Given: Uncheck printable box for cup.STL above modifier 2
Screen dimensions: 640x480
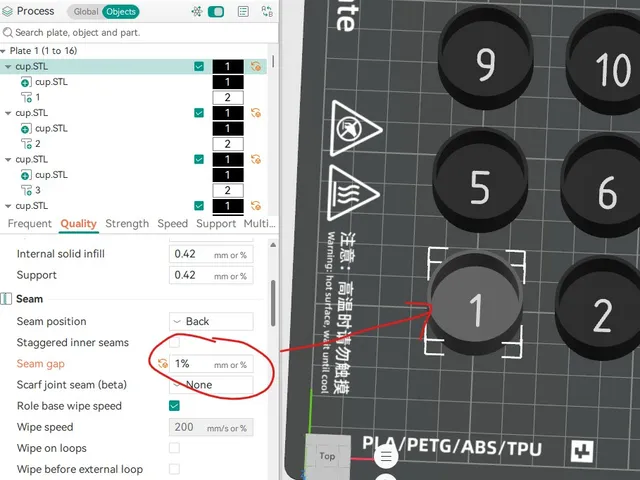Looking at the screenshot, I should point(199,113).
